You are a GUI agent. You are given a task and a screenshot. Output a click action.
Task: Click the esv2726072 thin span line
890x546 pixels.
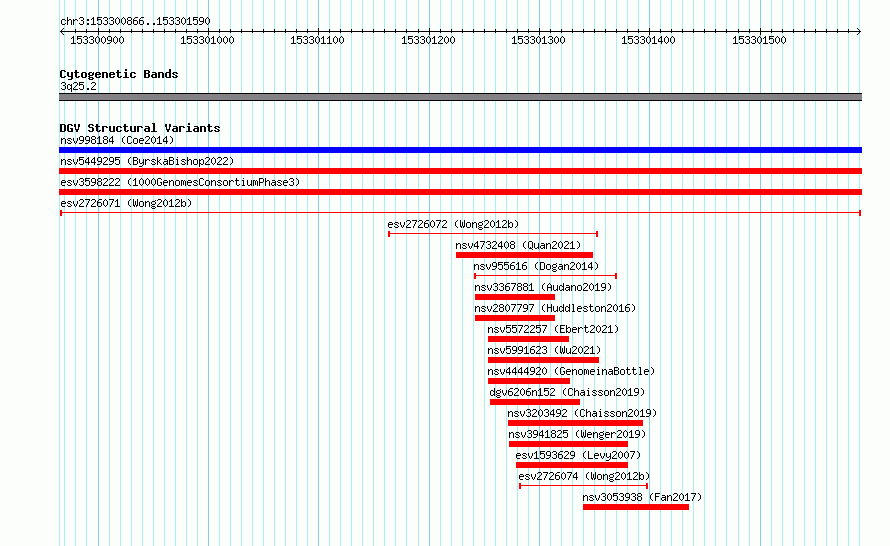point(493,234)
